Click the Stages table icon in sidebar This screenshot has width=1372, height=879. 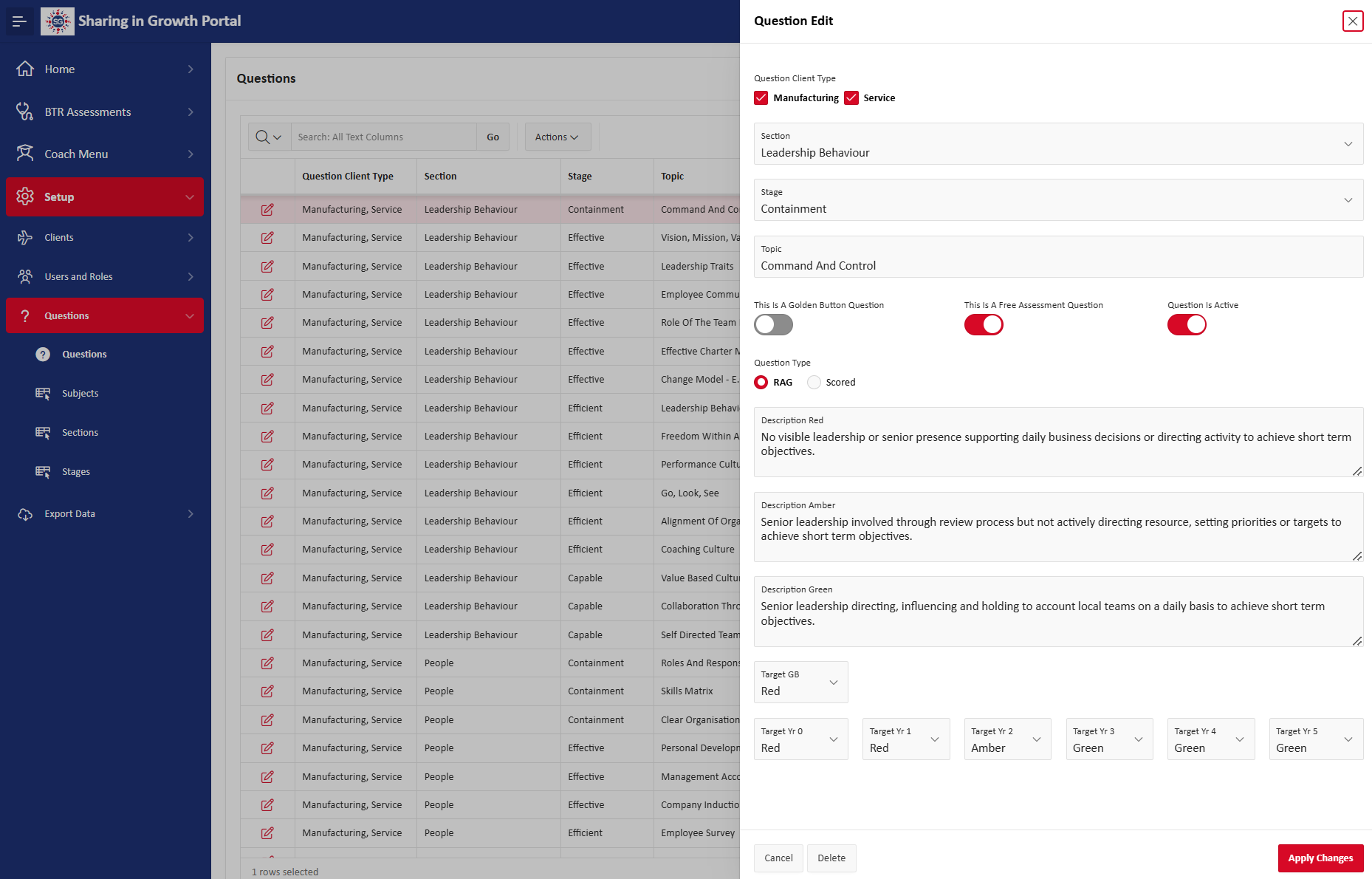point(43,472)
